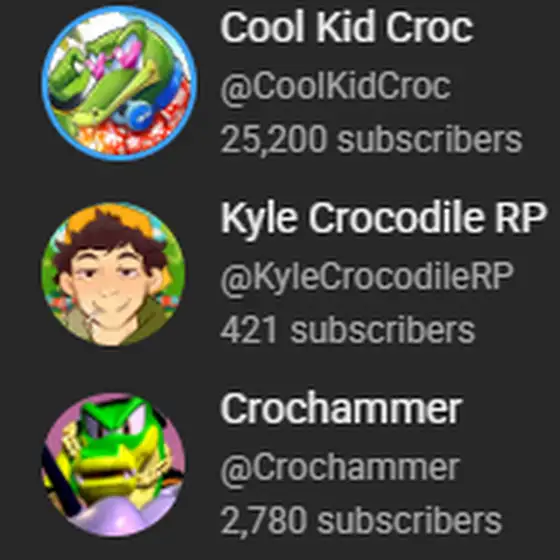The width and height of the screenshot is (560, 560).
Task: Click the @Crochammer handle text
Action: (x=340, y=469)
